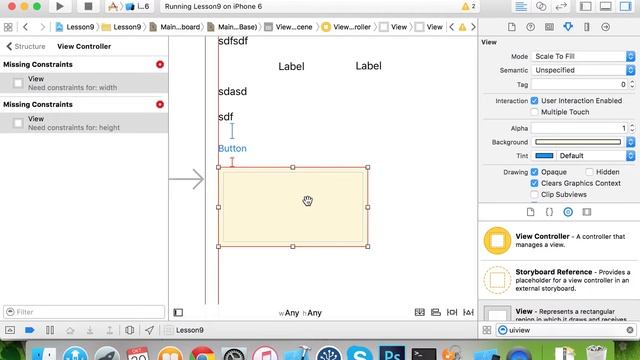Open the Assistant editor

[541, 7]
